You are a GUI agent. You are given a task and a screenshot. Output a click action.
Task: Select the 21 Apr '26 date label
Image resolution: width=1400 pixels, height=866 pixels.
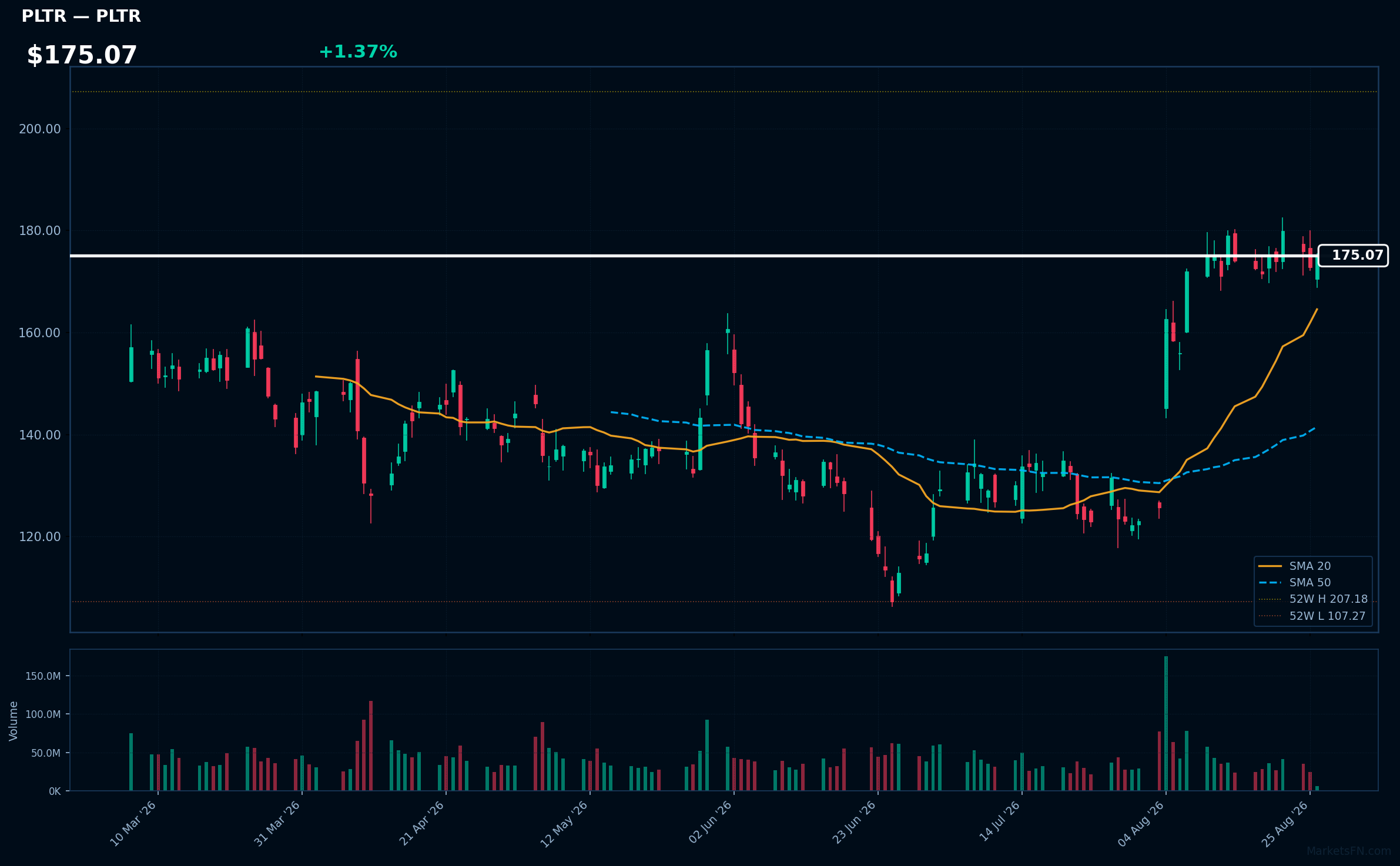[421, 824]
